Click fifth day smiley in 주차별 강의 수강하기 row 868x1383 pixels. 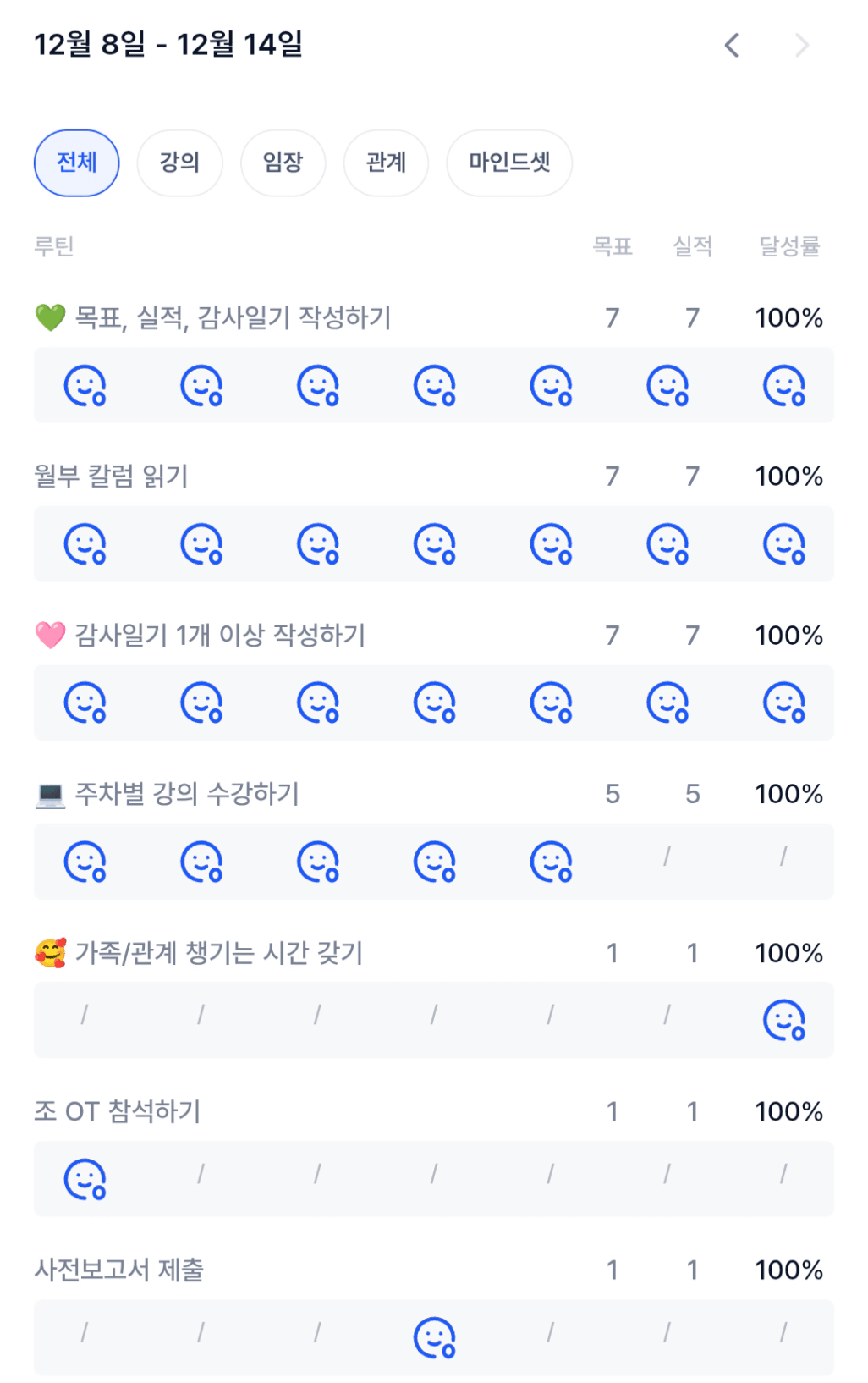(x=551, y=862)
